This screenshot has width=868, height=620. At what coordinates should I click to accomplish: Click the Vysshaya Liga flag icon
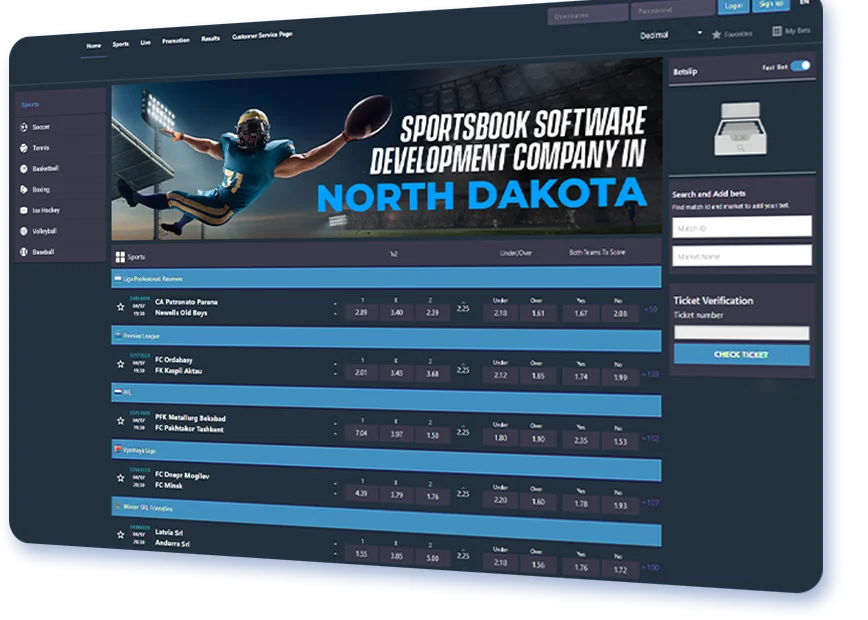pyautogui.click(x=118, y=449)
